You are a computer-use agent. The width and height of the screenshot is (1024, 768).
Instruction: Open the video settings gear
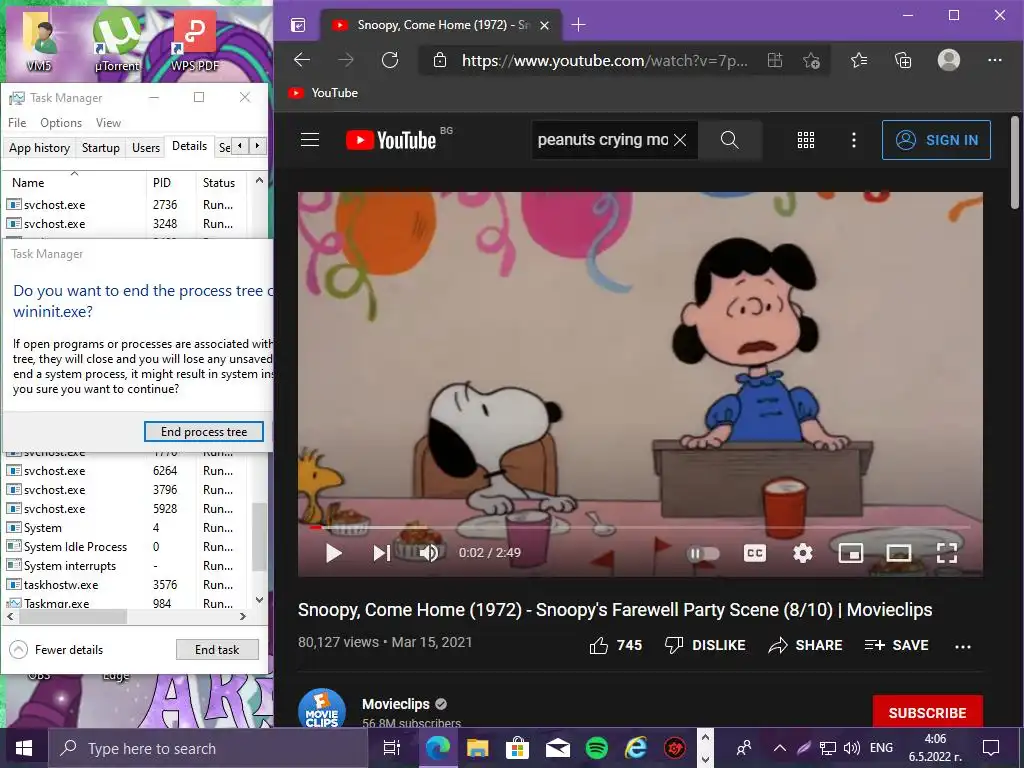coord(803,553)
